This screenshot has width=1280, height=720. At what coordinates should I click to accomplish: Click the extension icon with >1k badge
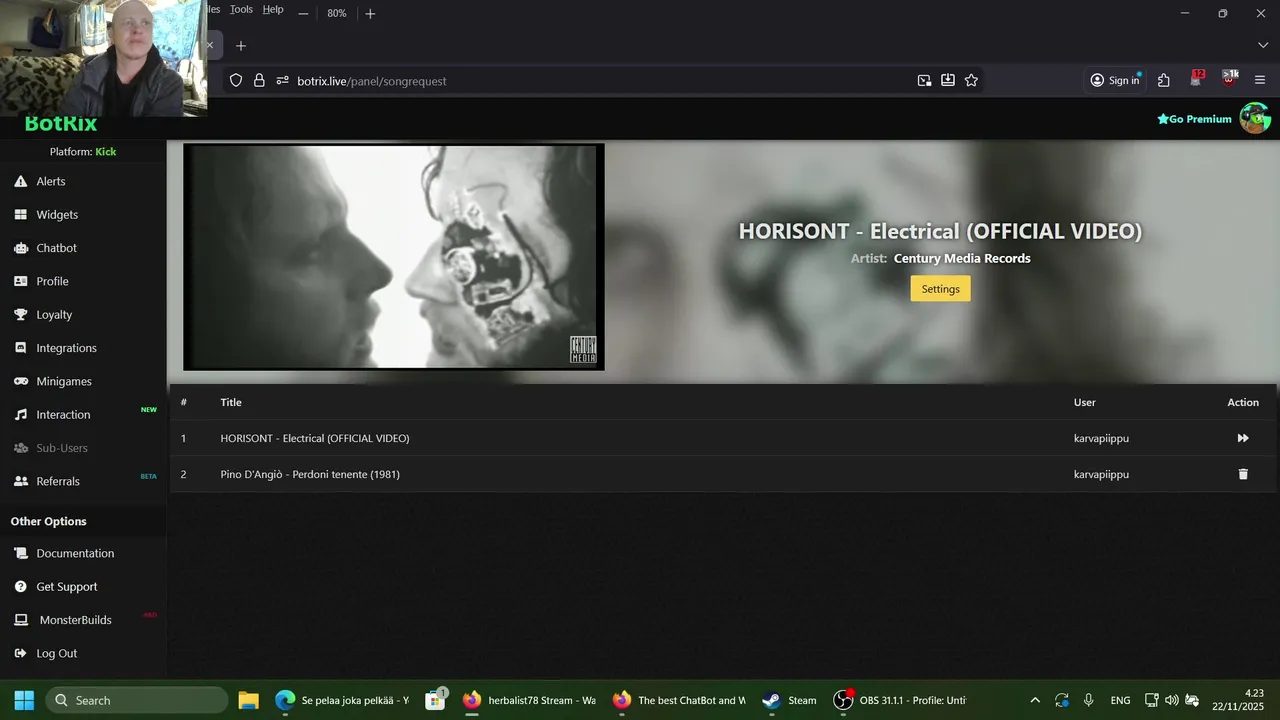pyautogui.click(x=1230, y=79)
